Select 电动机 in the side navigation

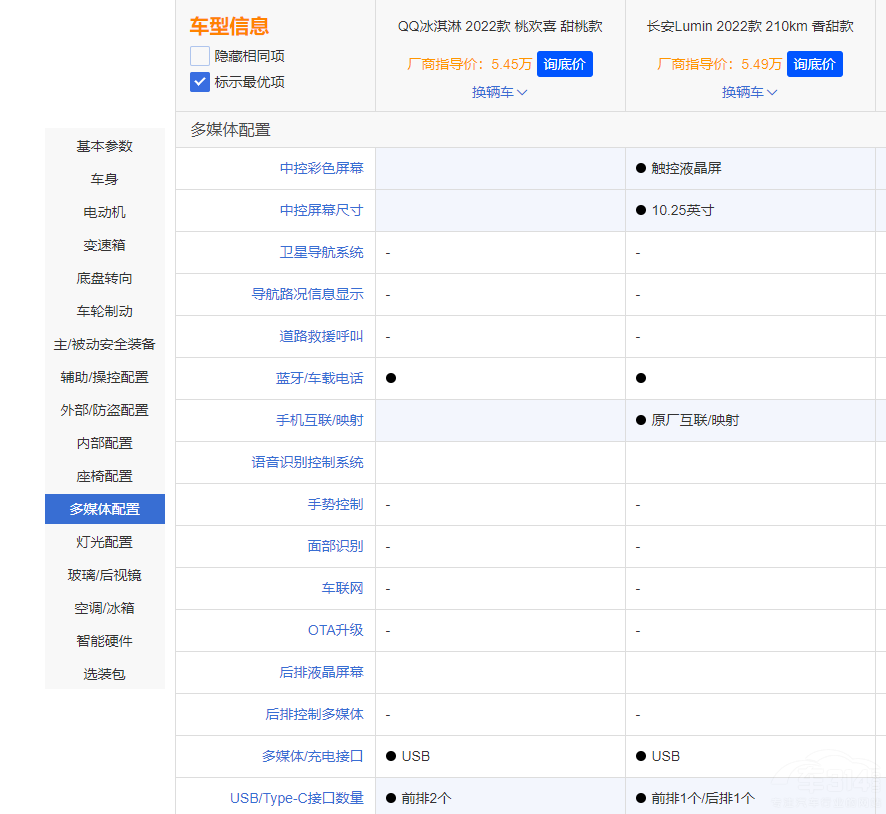(105, 212)
